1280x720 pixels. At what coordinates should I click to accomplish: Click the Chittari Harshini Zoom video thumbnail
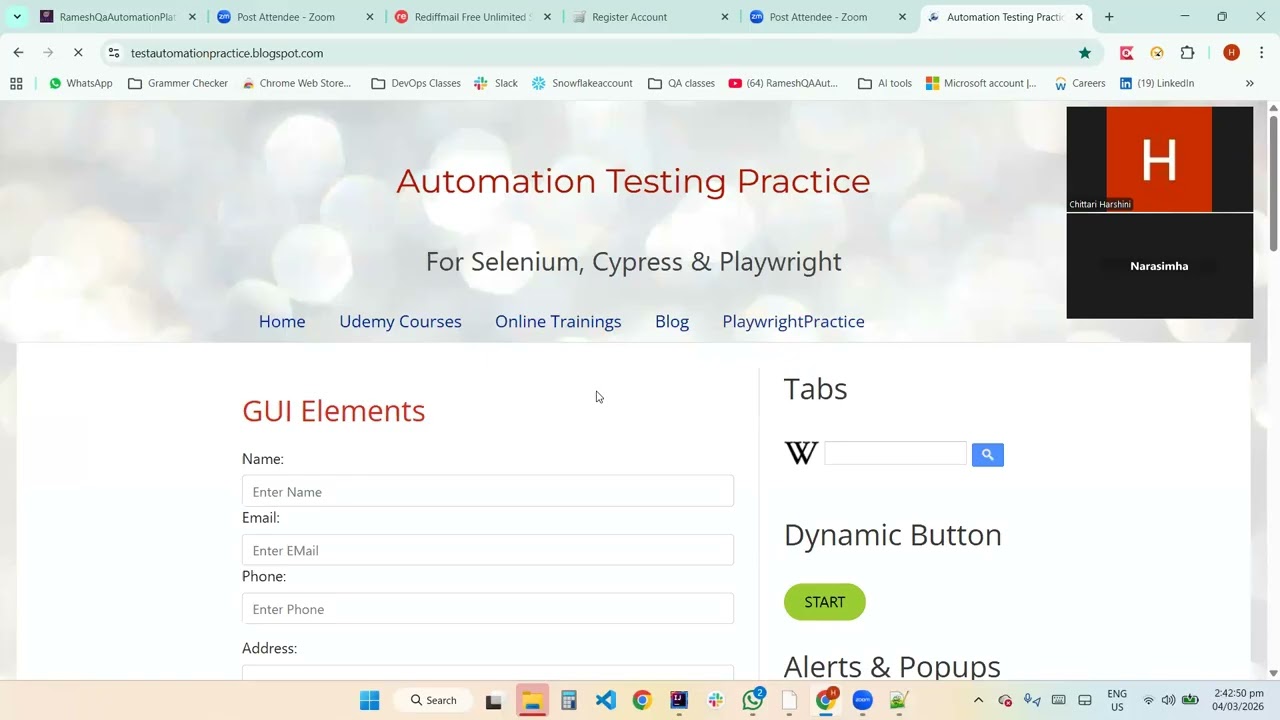click(x=1159, y=159)
